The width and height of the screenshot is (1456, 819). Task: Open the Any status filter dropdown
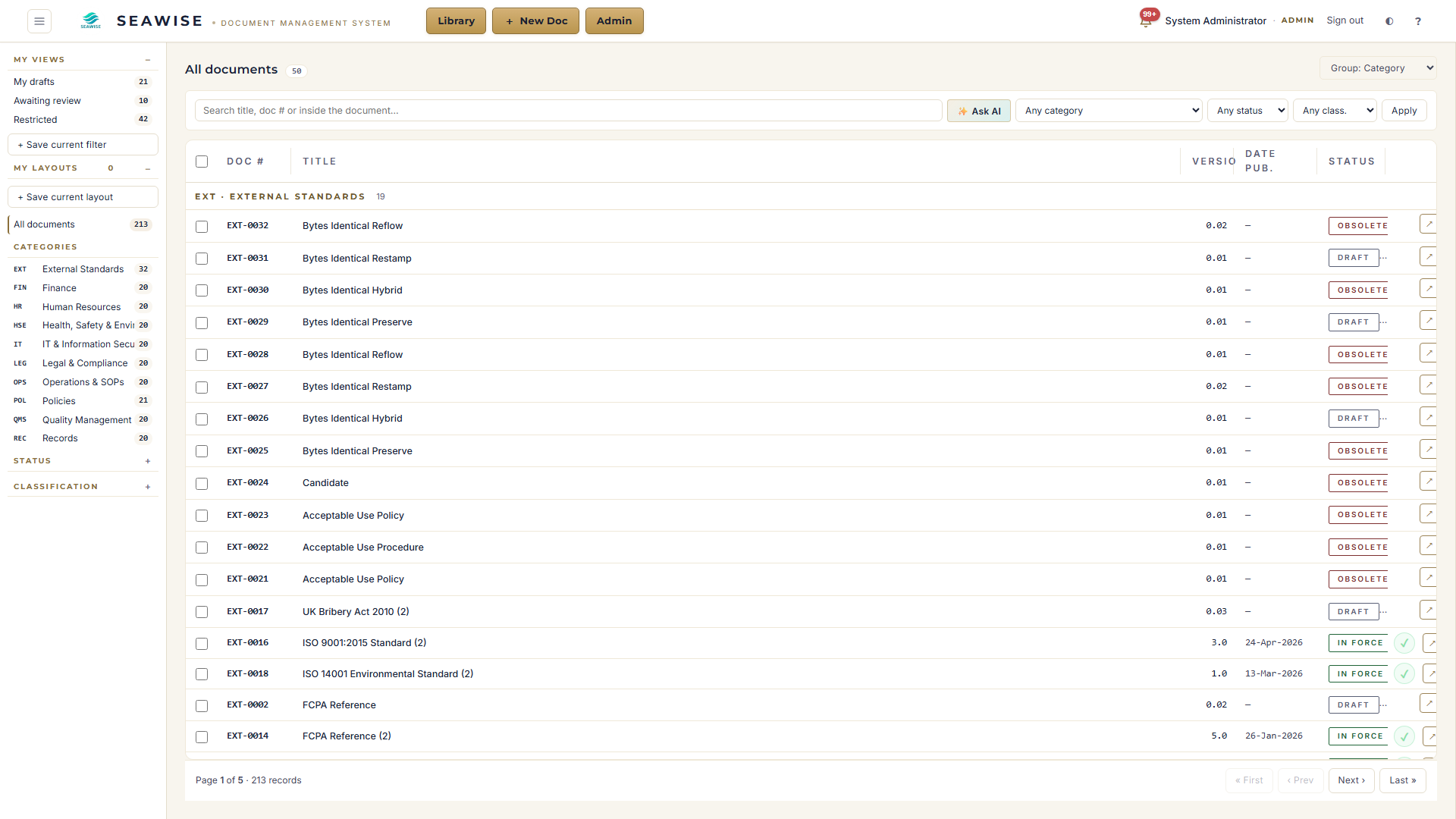(x=1247, y=111)
